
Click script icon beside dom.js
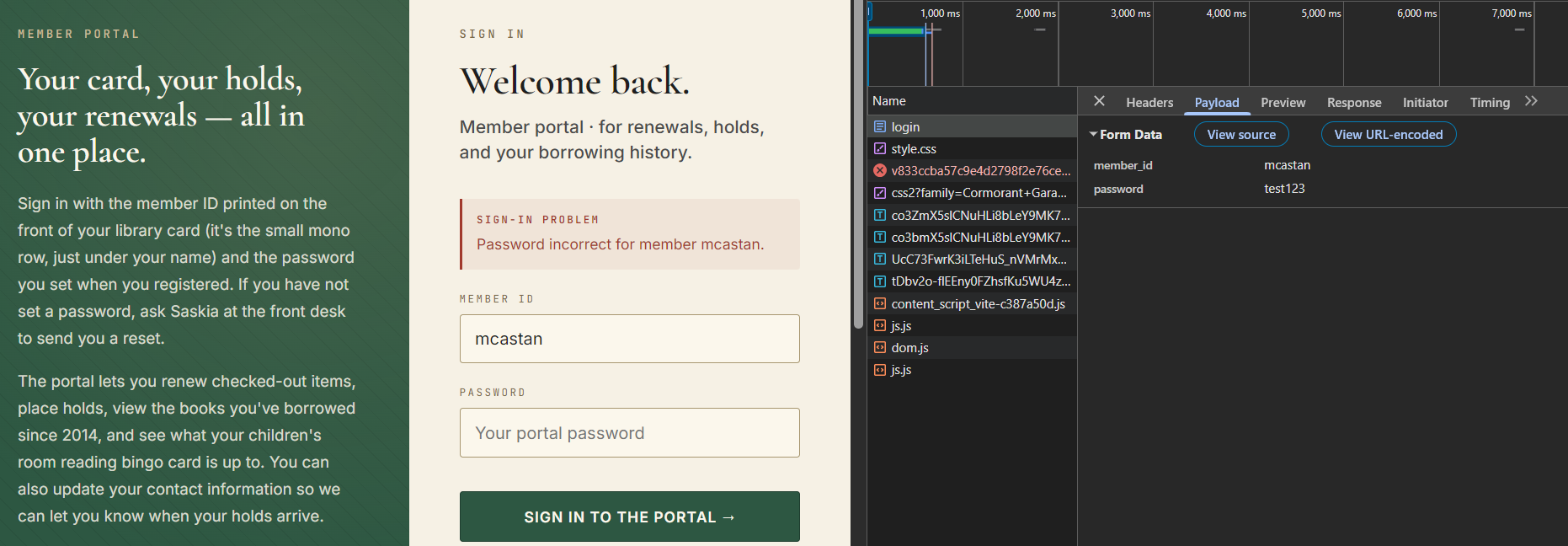click(879, 347)
